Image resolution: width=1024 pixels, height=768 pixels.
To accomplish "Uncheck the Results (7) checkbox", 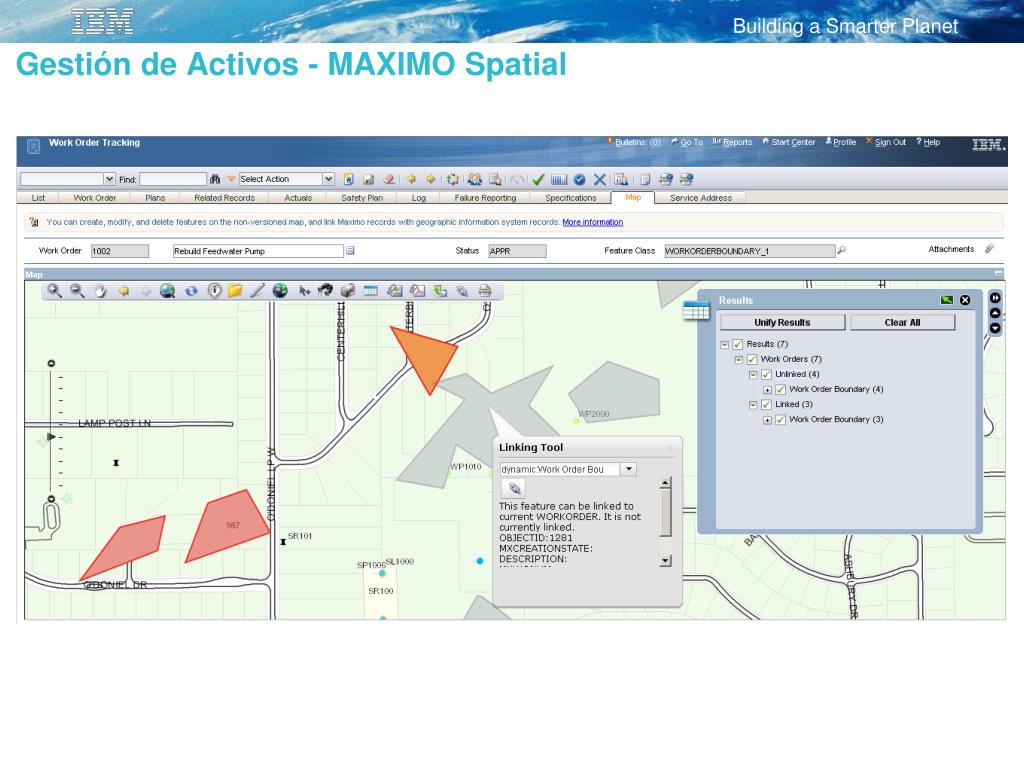I will coord(738,344).
